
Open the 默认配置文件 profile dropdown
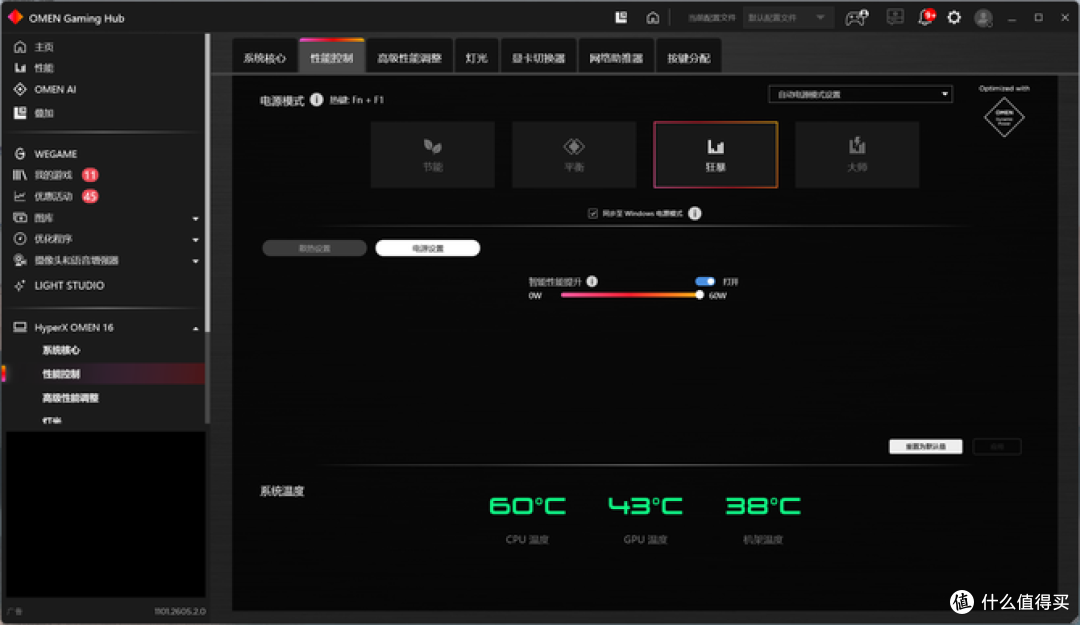pos(787,18)
